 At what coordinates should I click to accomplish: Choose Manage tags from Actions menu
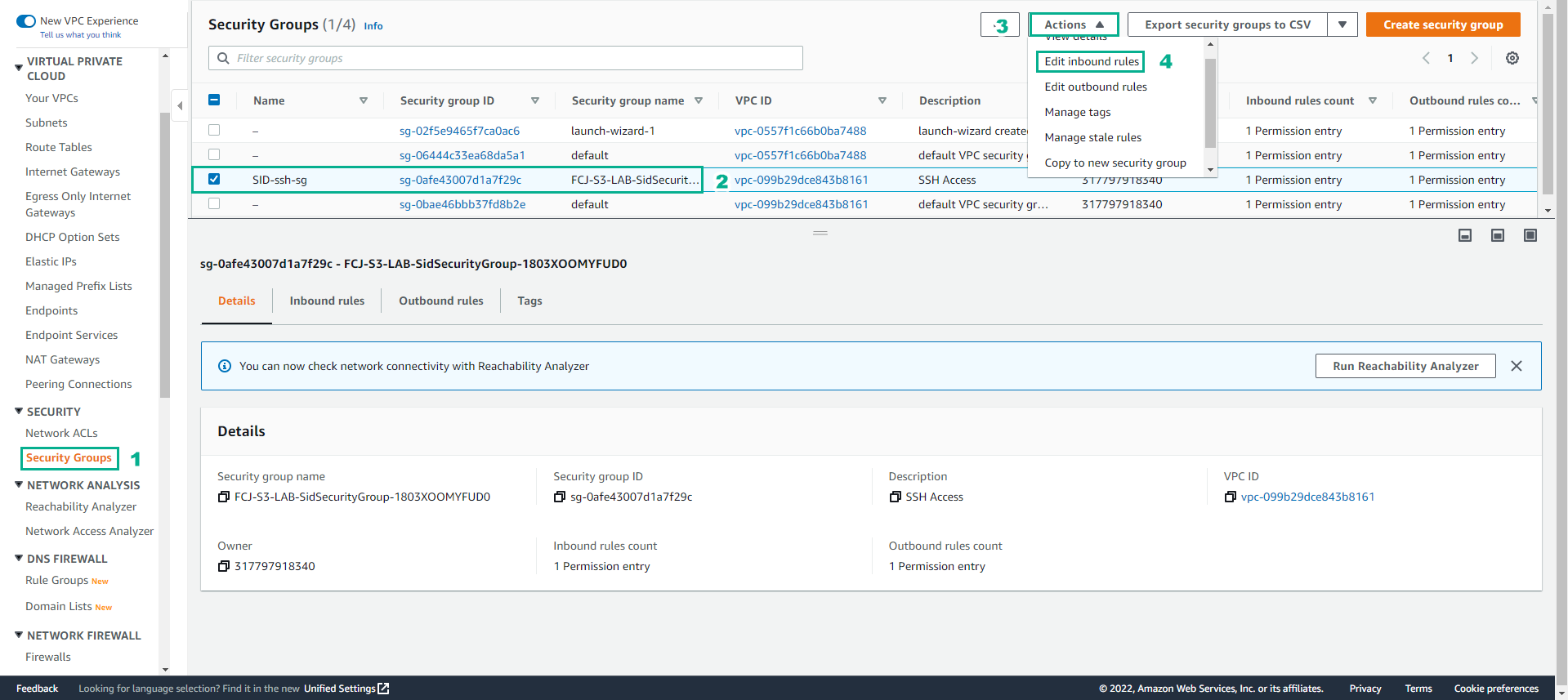[1078, 112]
